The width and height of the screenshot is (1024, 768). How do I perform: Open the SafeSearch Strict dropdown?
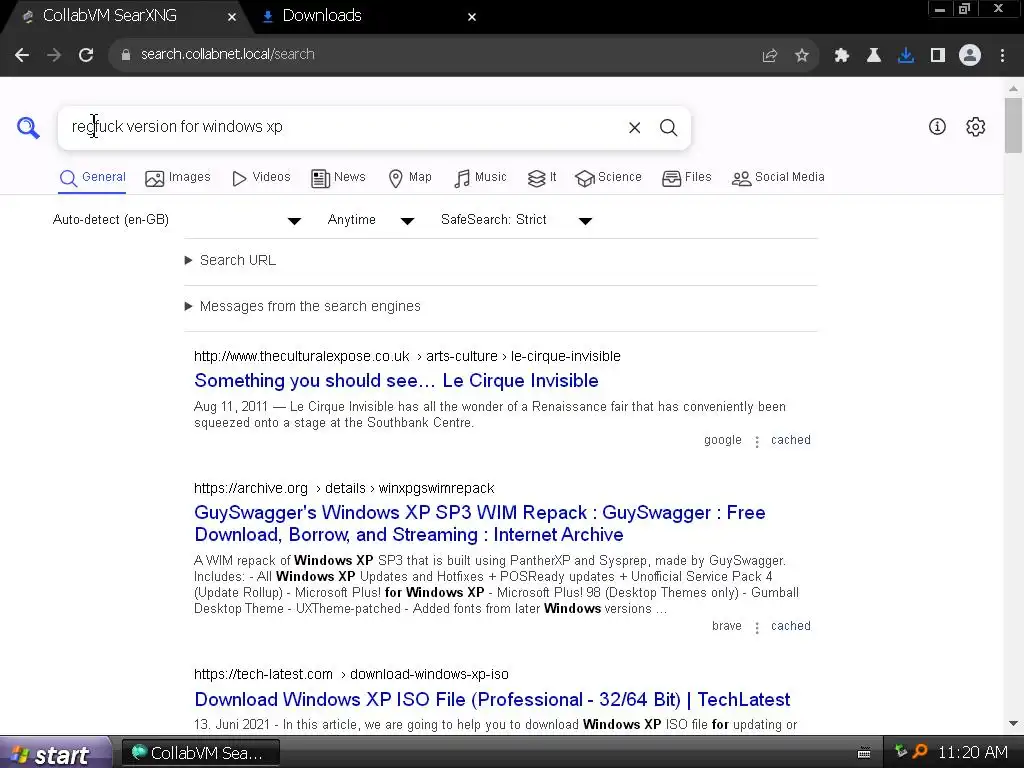516,220
